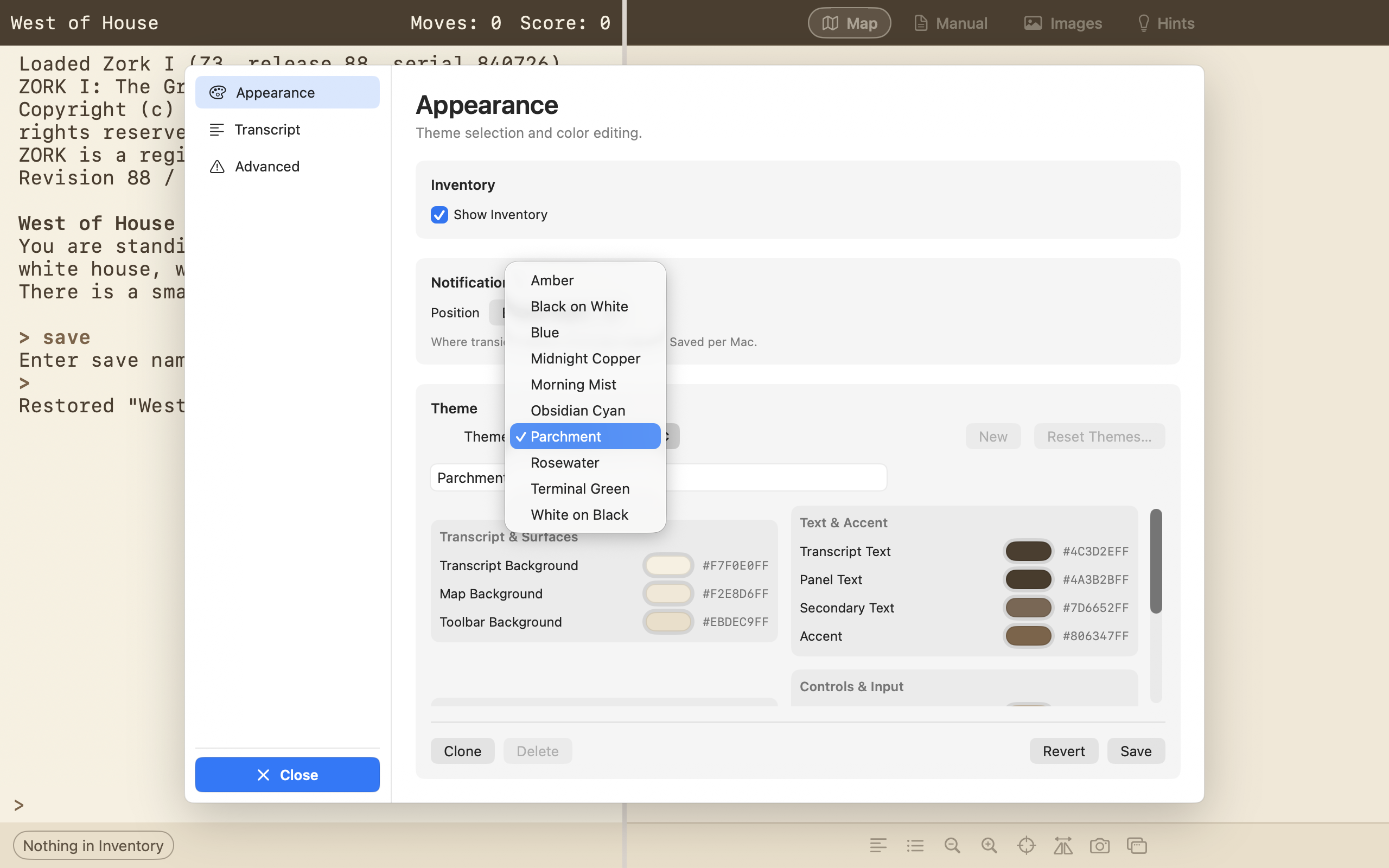Click the Save button
1389x868 pixels.
point(1136,751)
